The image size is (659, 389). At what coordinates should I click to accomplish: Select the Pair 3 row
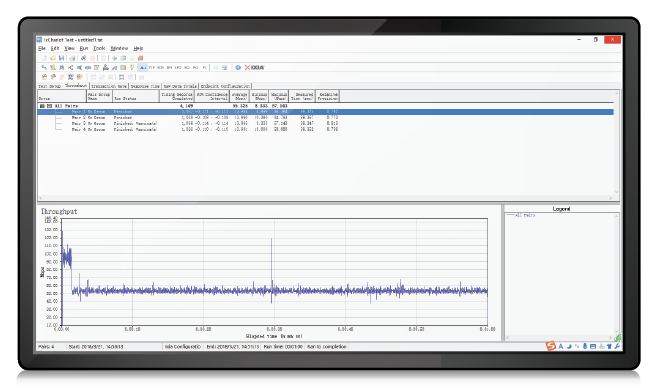tap(326, 124)
